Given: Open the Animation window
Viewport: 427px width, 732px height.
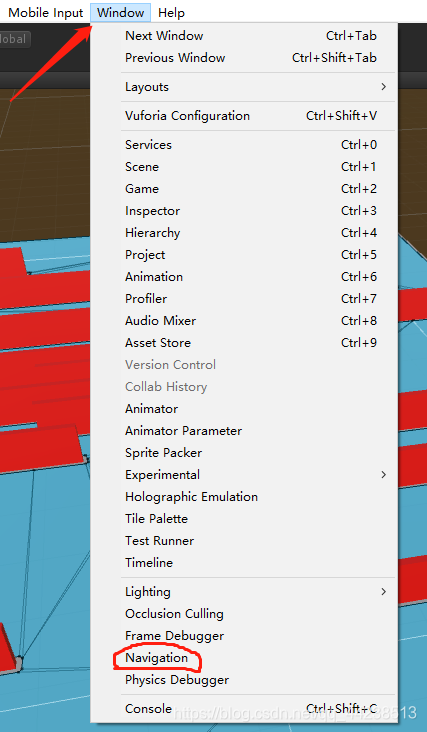Looking at the screenshot, I should (x=244, y=276).
